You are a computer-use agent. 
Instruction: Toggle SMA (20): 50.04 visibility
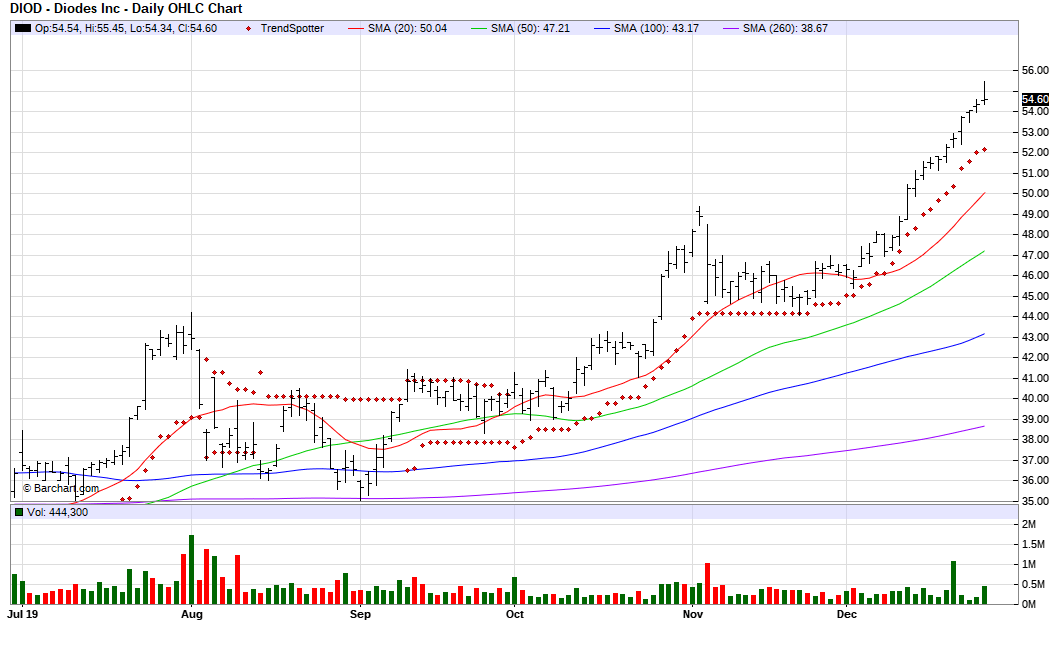[410, 30]
